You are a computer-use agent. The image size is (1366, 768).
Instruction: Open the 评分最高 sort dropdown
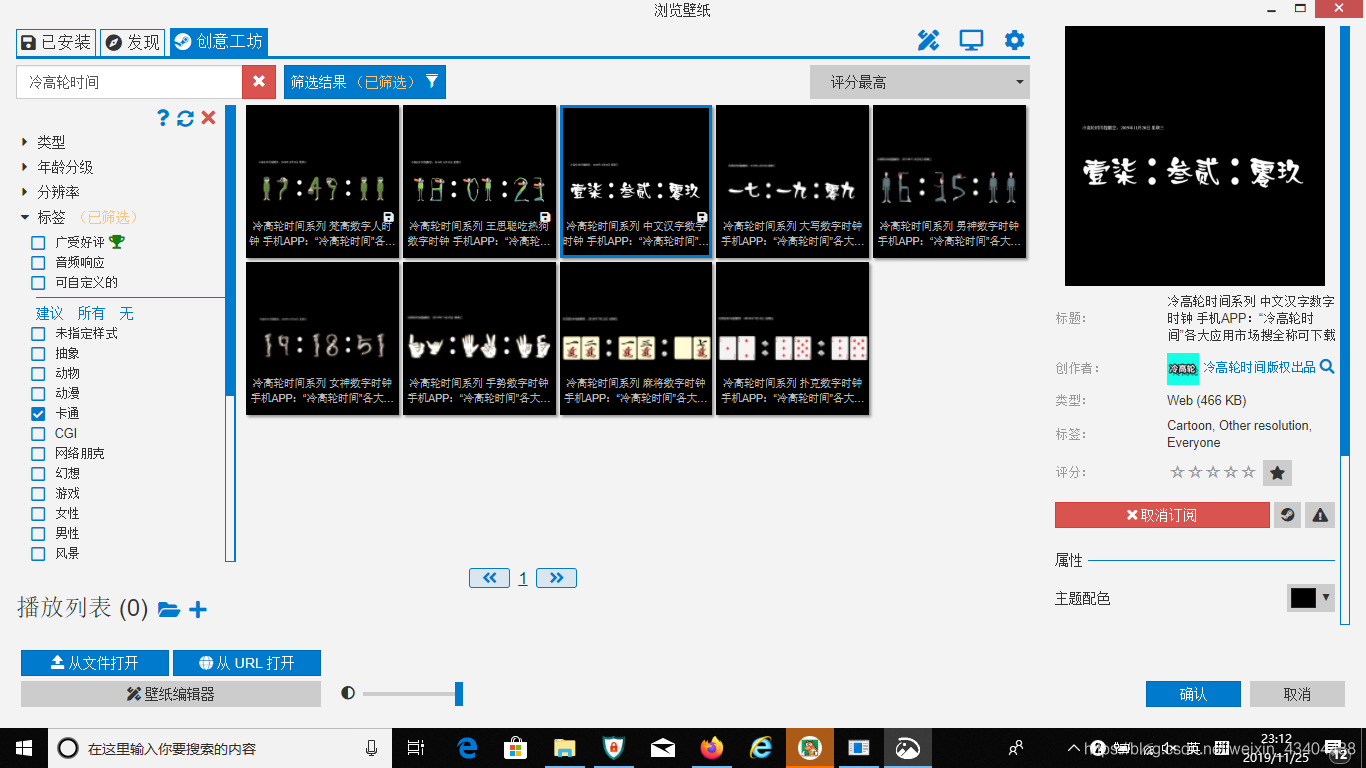[x=919, y=81]
